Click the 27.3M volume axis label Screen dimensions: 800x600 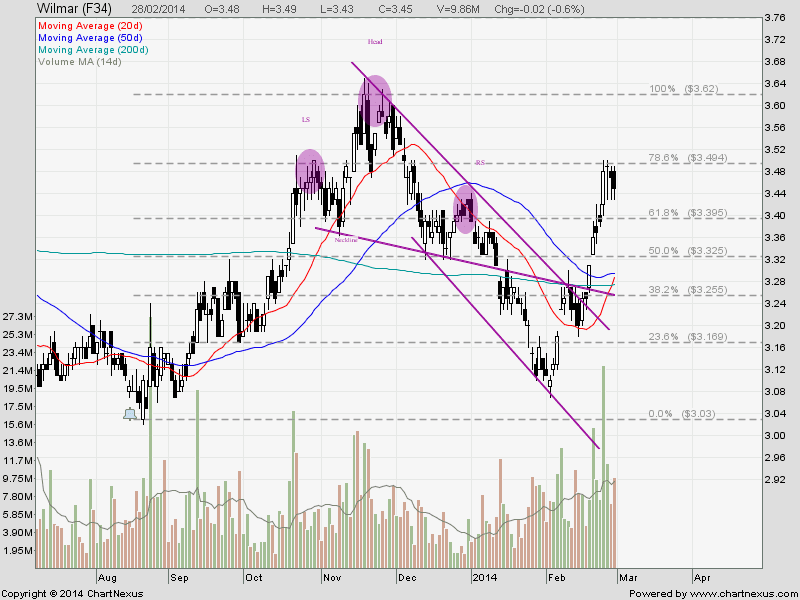pyautogui.click(x=16, y=317)
